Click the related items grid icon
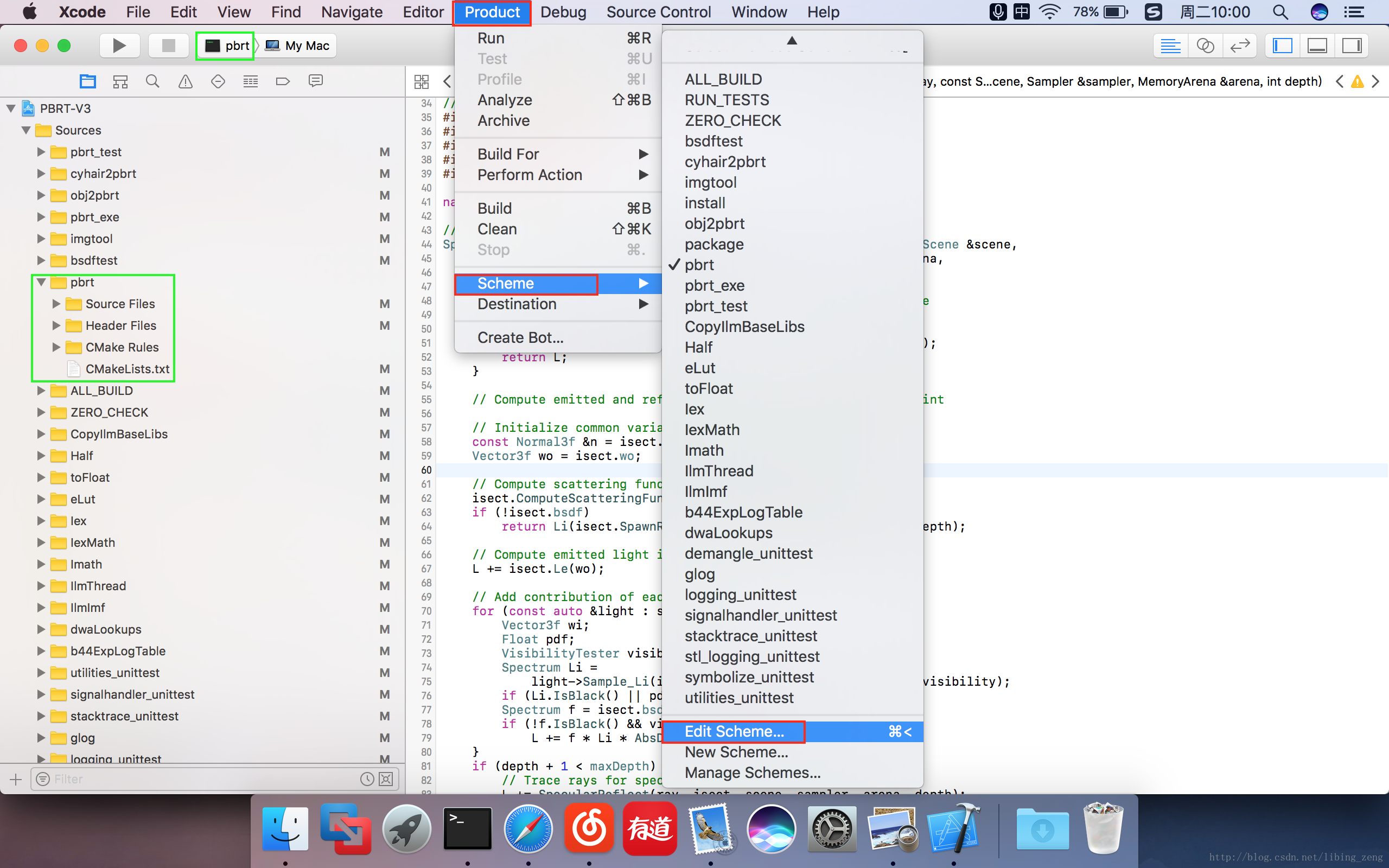 click(x=421, y=81)
